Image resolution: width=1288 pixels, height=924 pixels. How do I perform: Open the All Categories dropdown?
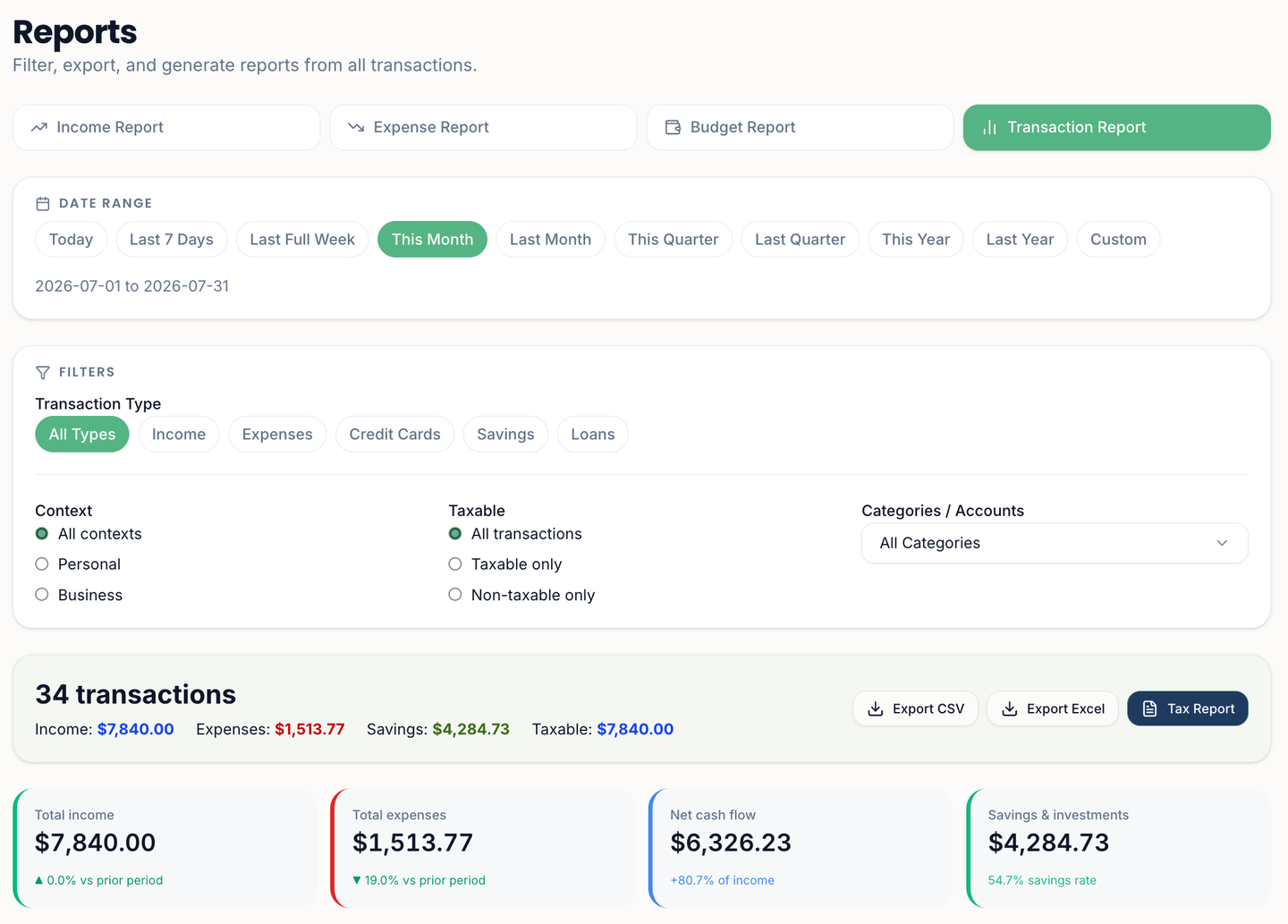tap(1055, 543)
